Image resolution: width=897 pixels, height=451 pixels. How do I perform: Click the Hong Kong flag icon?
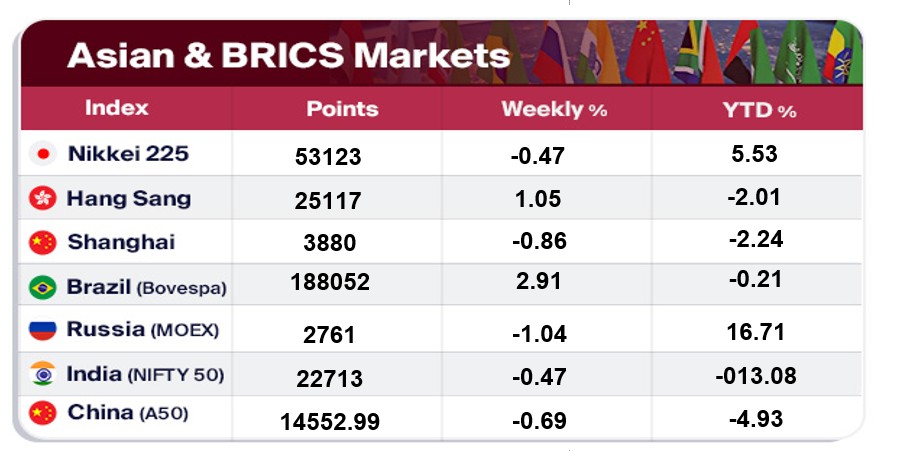point(42,199)
